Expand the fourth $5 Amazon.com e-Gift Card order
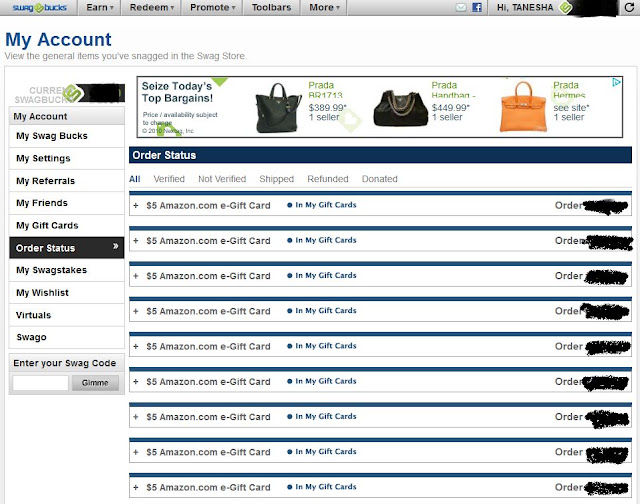Viewport: 640px width, 504px height. pyautogui.click(x=136, y=311)
